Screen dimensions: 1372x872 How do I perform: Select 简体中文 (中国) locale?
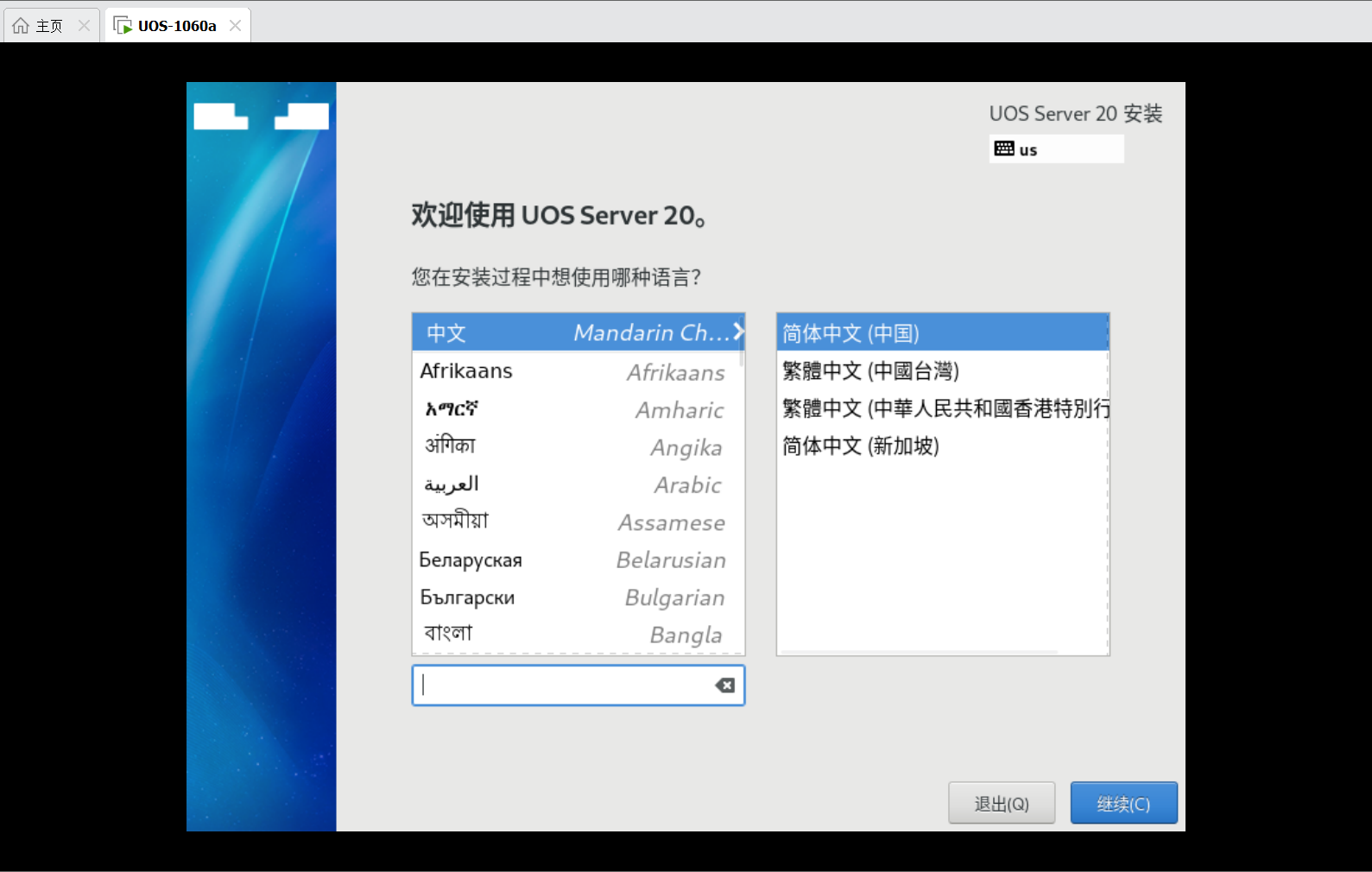point(943,332)
